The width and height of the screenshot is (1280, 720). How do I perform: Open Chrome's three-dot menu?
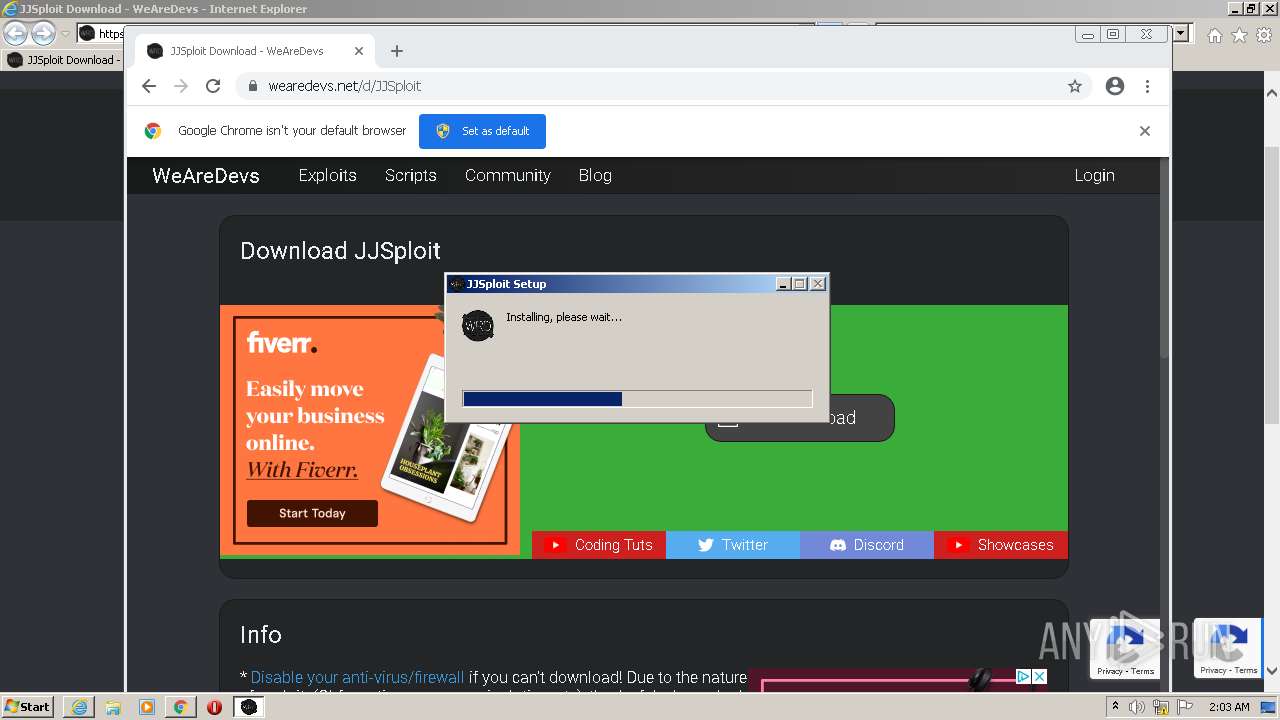[1148, 86]
